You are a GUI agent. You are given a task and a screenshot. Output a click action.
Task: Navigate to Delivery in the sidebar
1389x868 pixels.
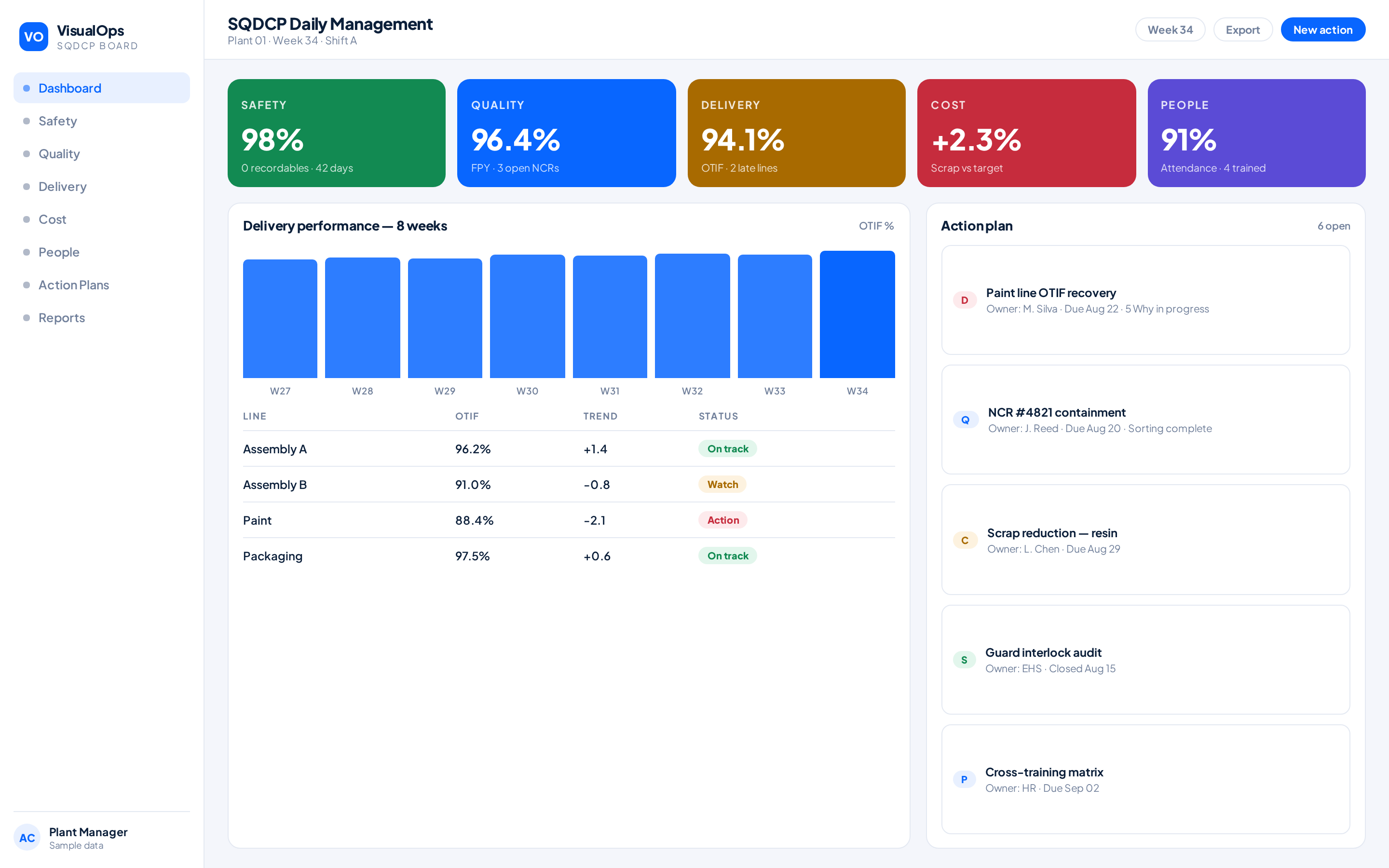pos(102,186)
